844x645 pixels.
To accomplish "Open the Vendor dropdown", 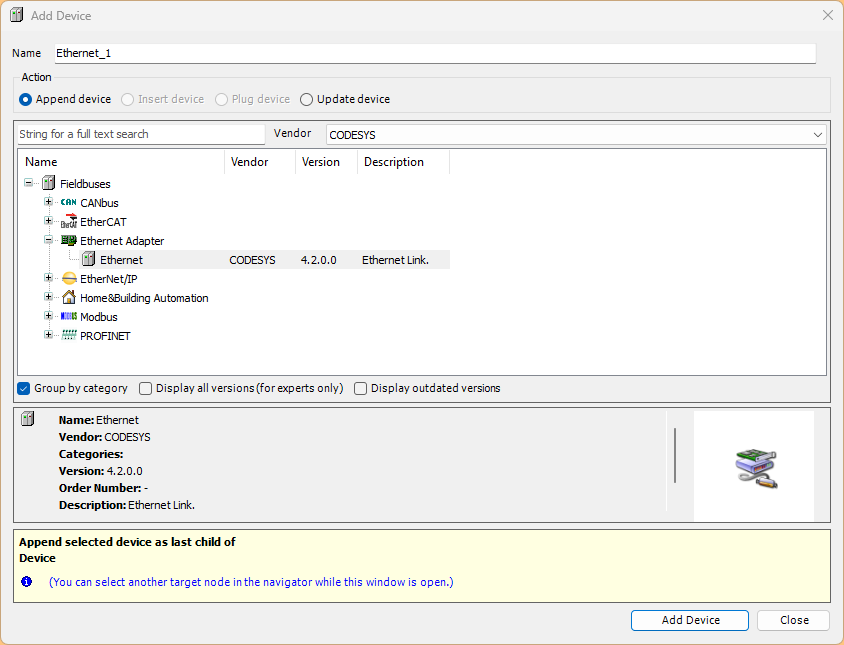I will (x=817, y=134).
